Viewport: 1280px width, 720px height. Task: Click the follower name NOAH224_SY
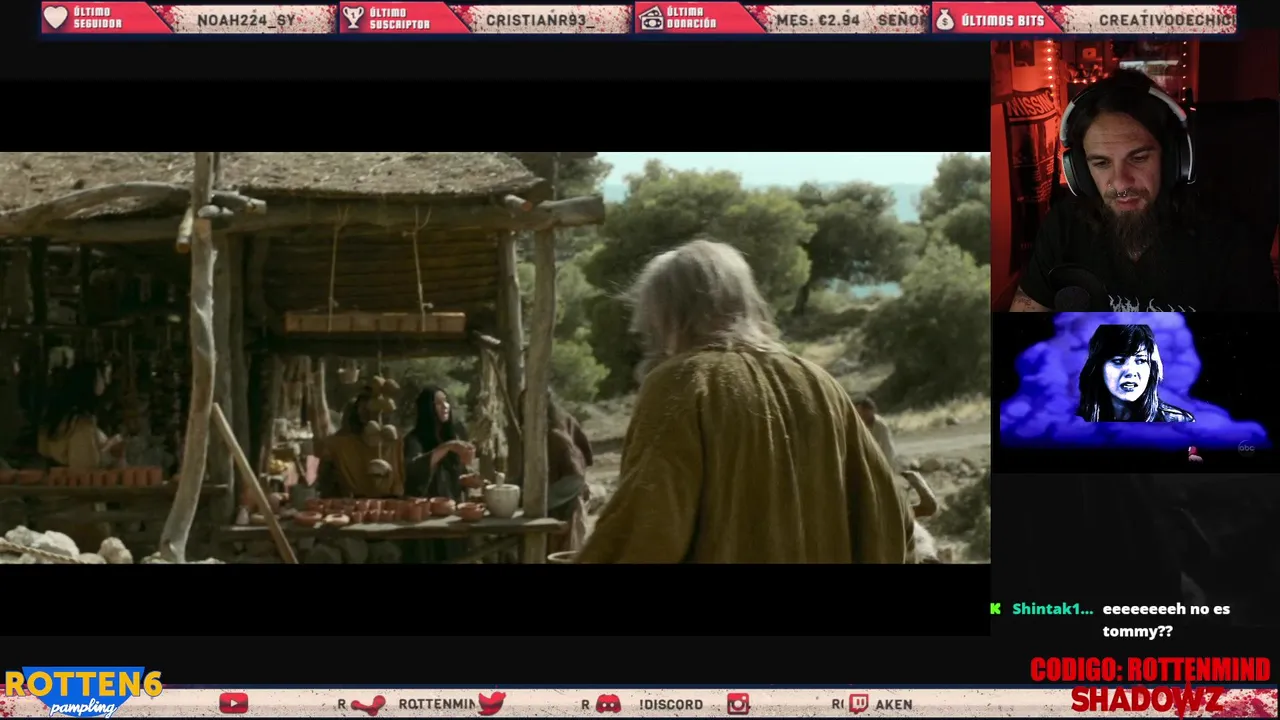(x=246, y=20)
